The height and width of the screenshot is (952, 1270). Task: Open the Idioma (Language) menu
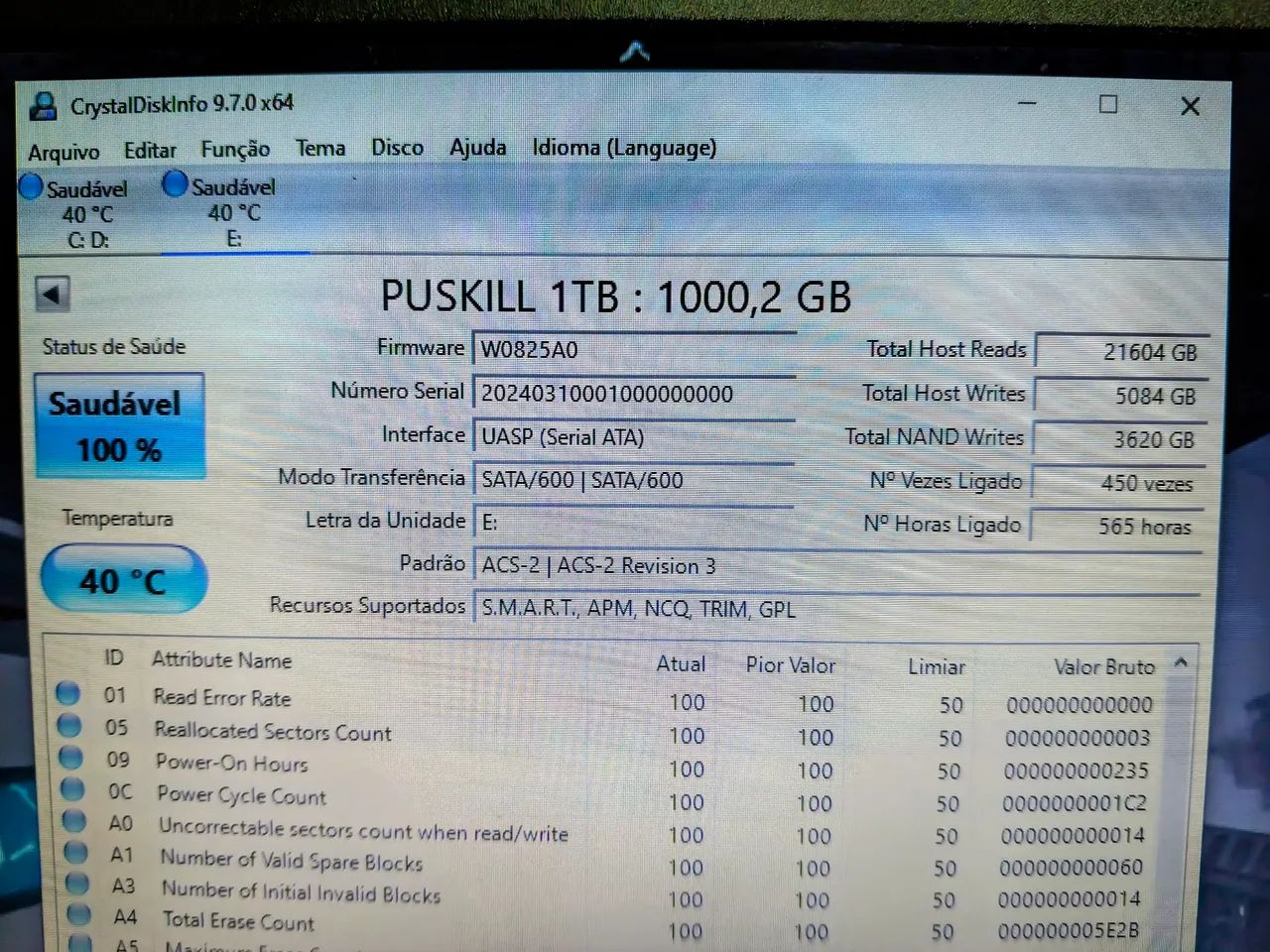point(624,148)
